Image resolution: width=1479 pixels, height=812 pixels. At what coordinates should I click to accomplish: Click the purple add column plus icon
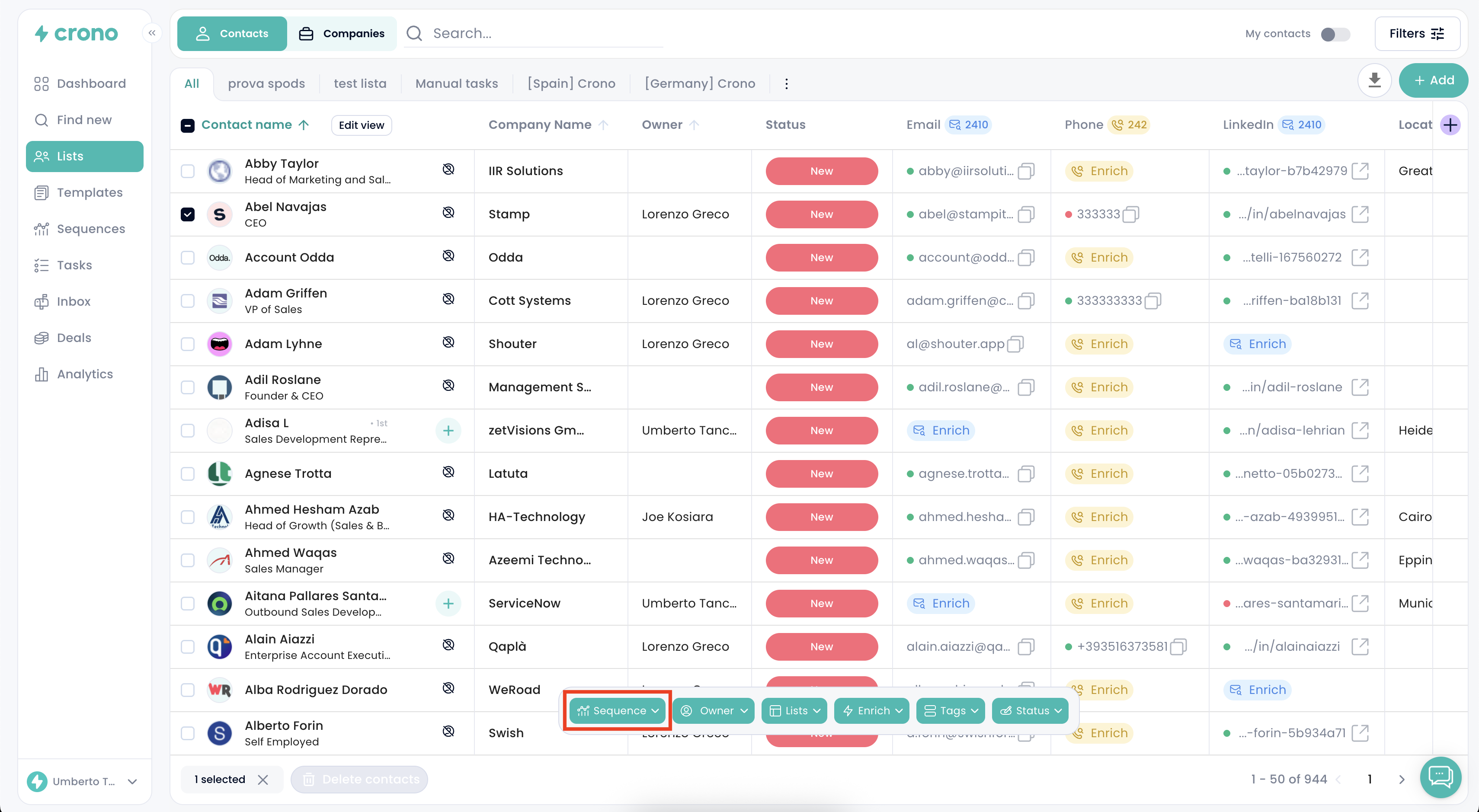tap(1450, 125)
